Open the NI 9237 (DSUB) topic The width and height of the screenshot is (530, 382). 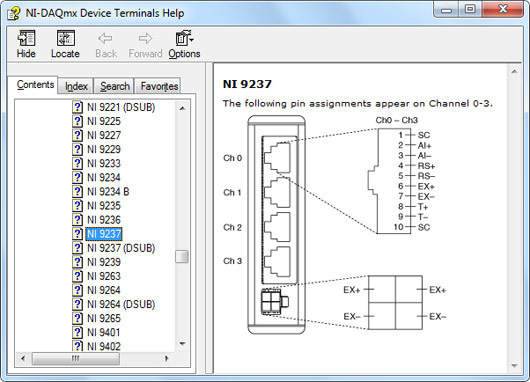pos(121,248)
